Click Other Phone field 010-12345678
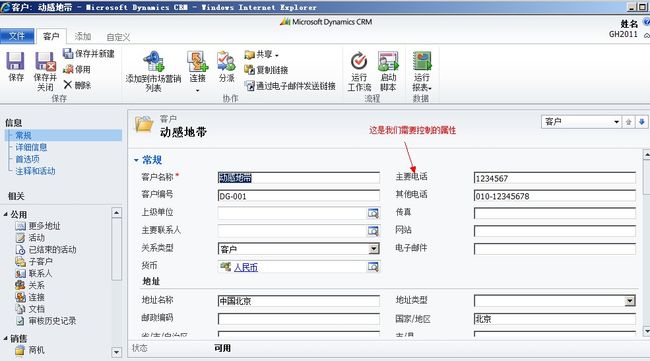650x361 pixels. coord(555,196)
